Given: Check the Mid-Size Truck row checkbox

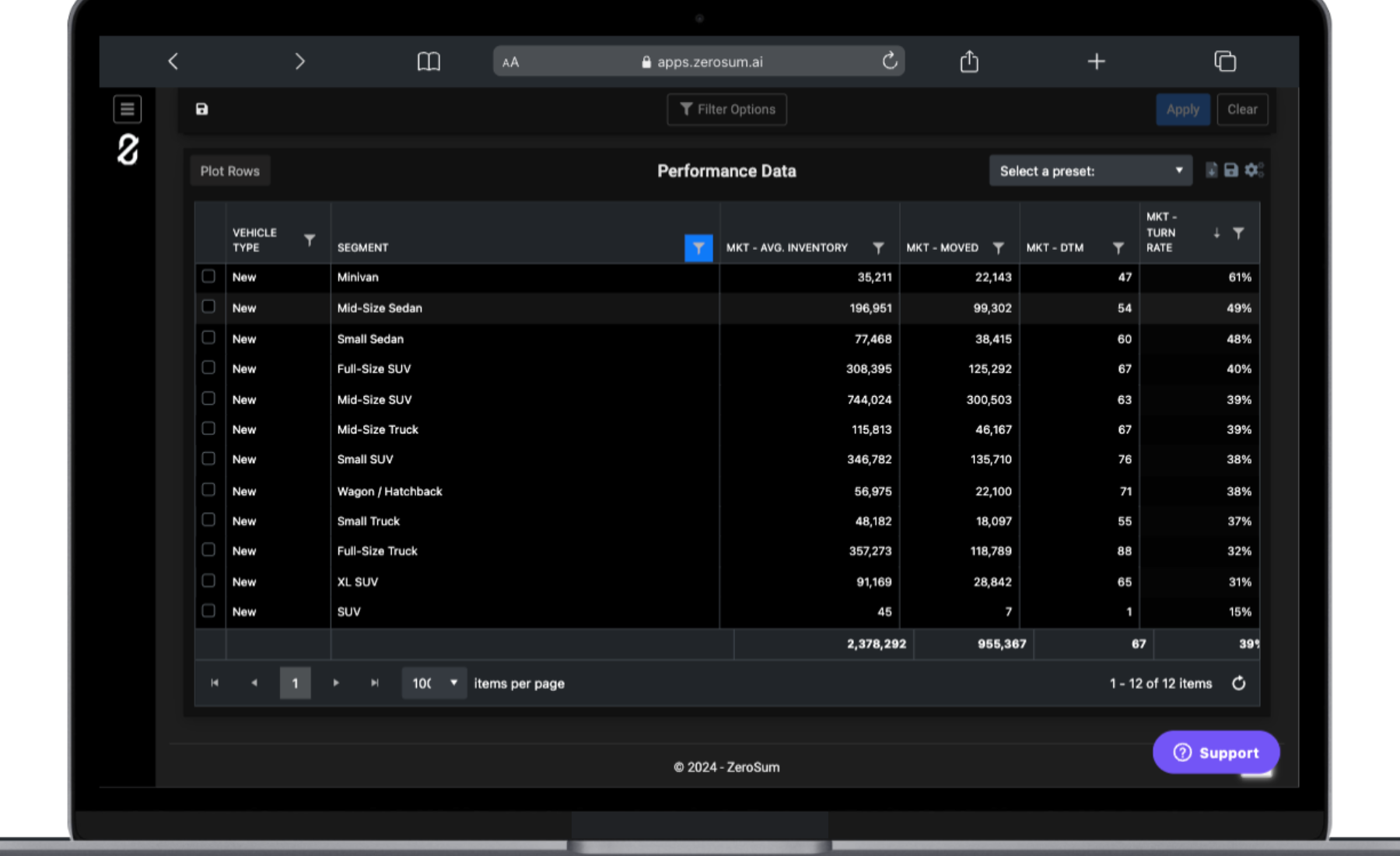Looking at the screenshot, I should tap(208, 429).
